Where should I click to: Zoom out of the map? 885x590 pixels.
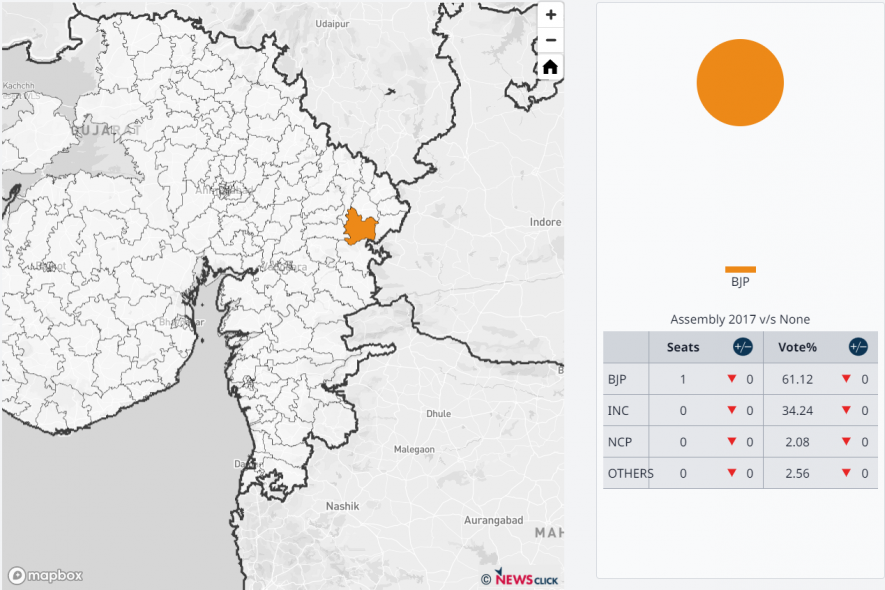click(550, 41)
